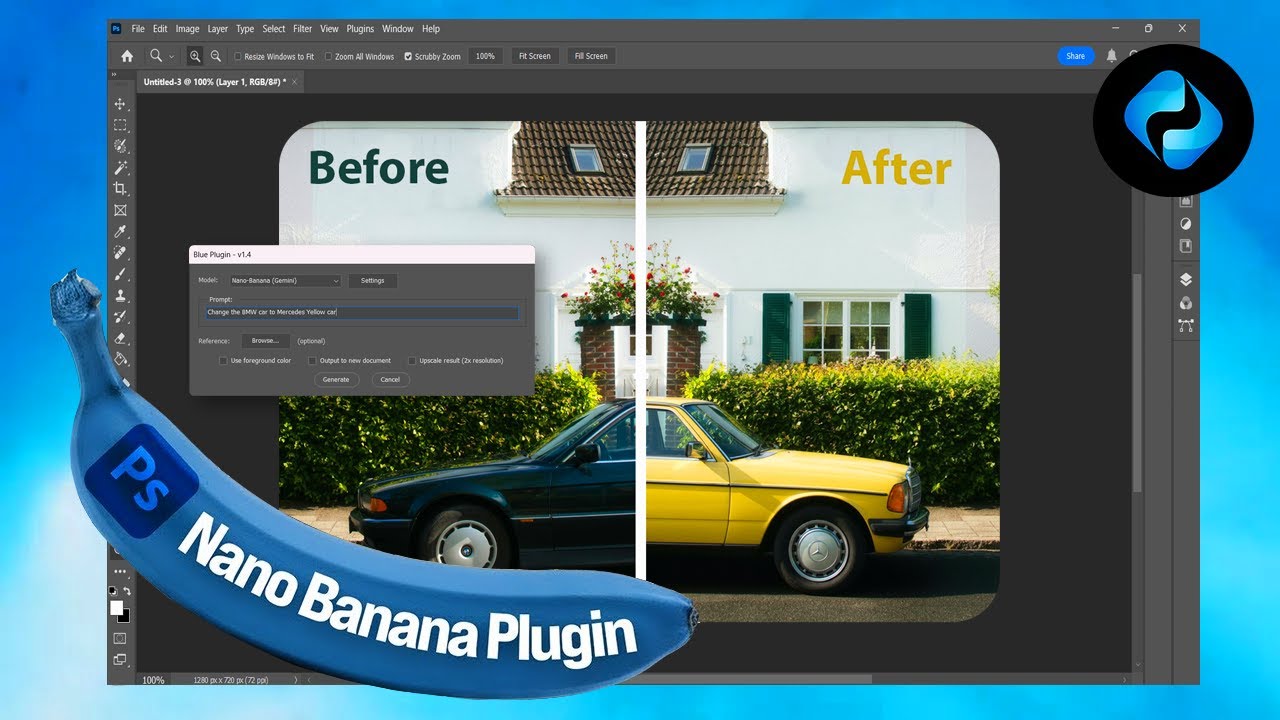The height and width of the screenshot is (720, 1280).
Task: Select the Move tool
Action: tap(120, 104)
